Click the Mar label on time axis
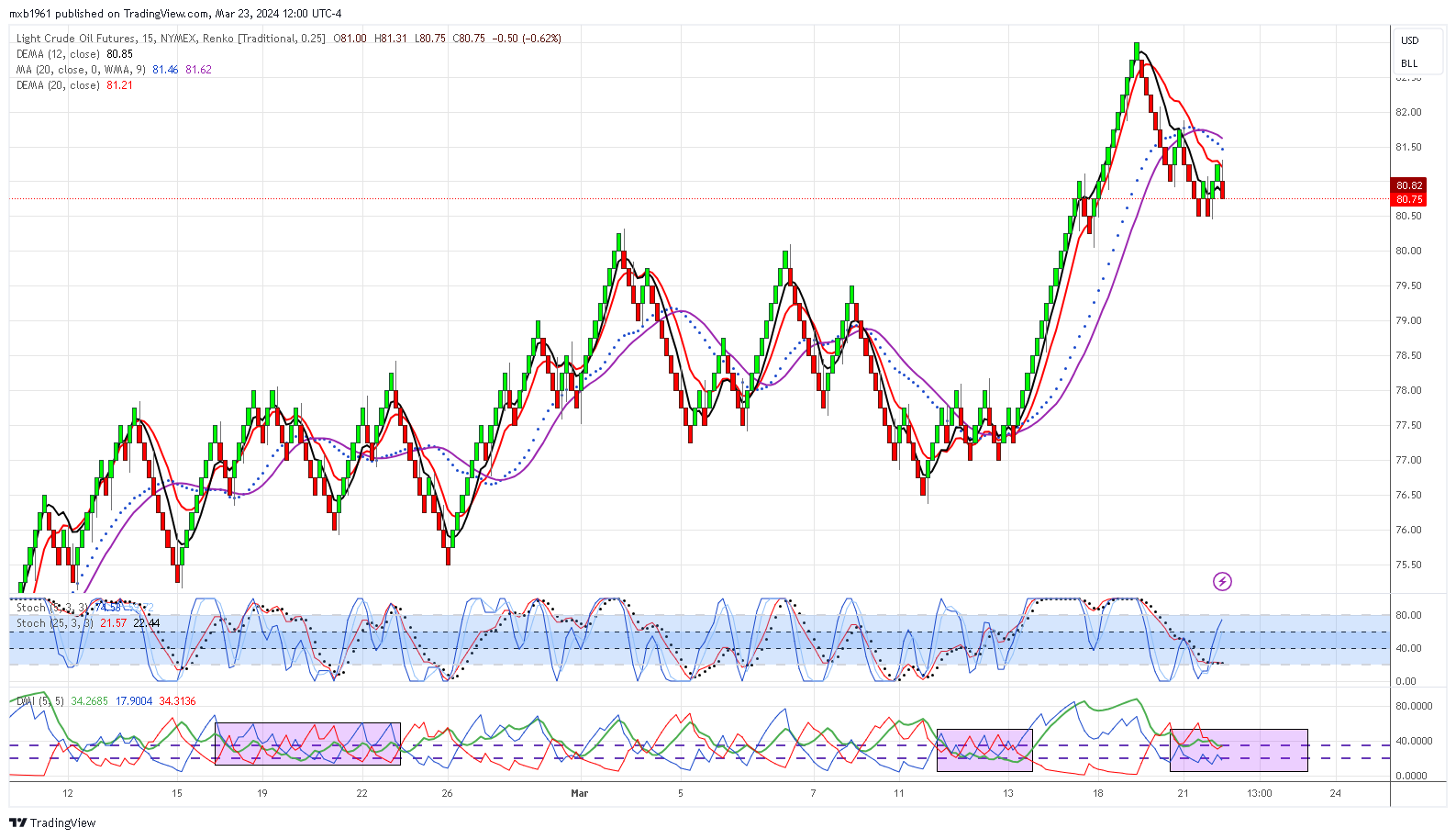The height and width of the screenshot is (839, 1456). point(579,793)
